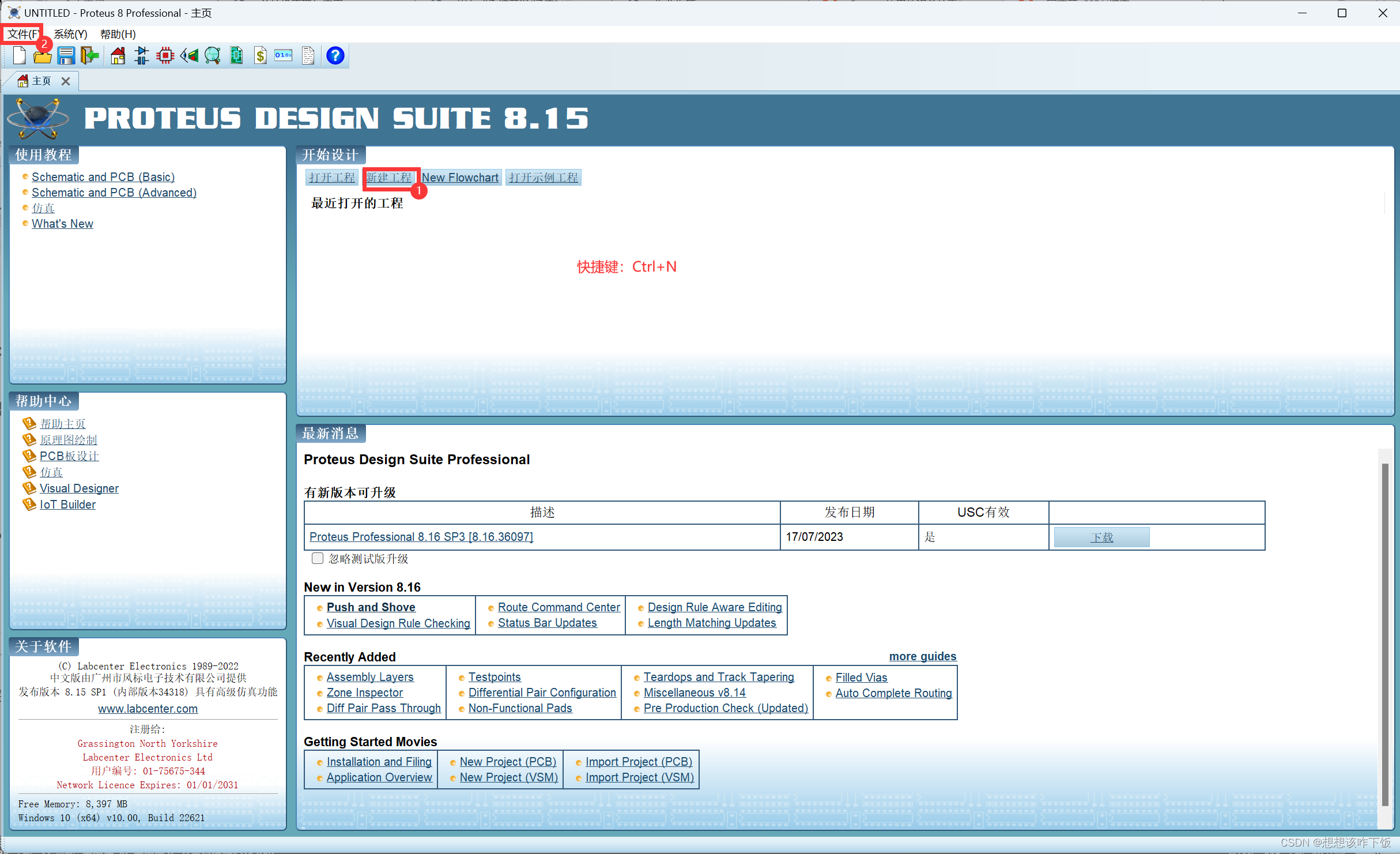Image resolution: width=1400 pixels, height=854 pixels.
Task: Tick the 忽略测试版升级 checkbox
Action: [318, 558]
